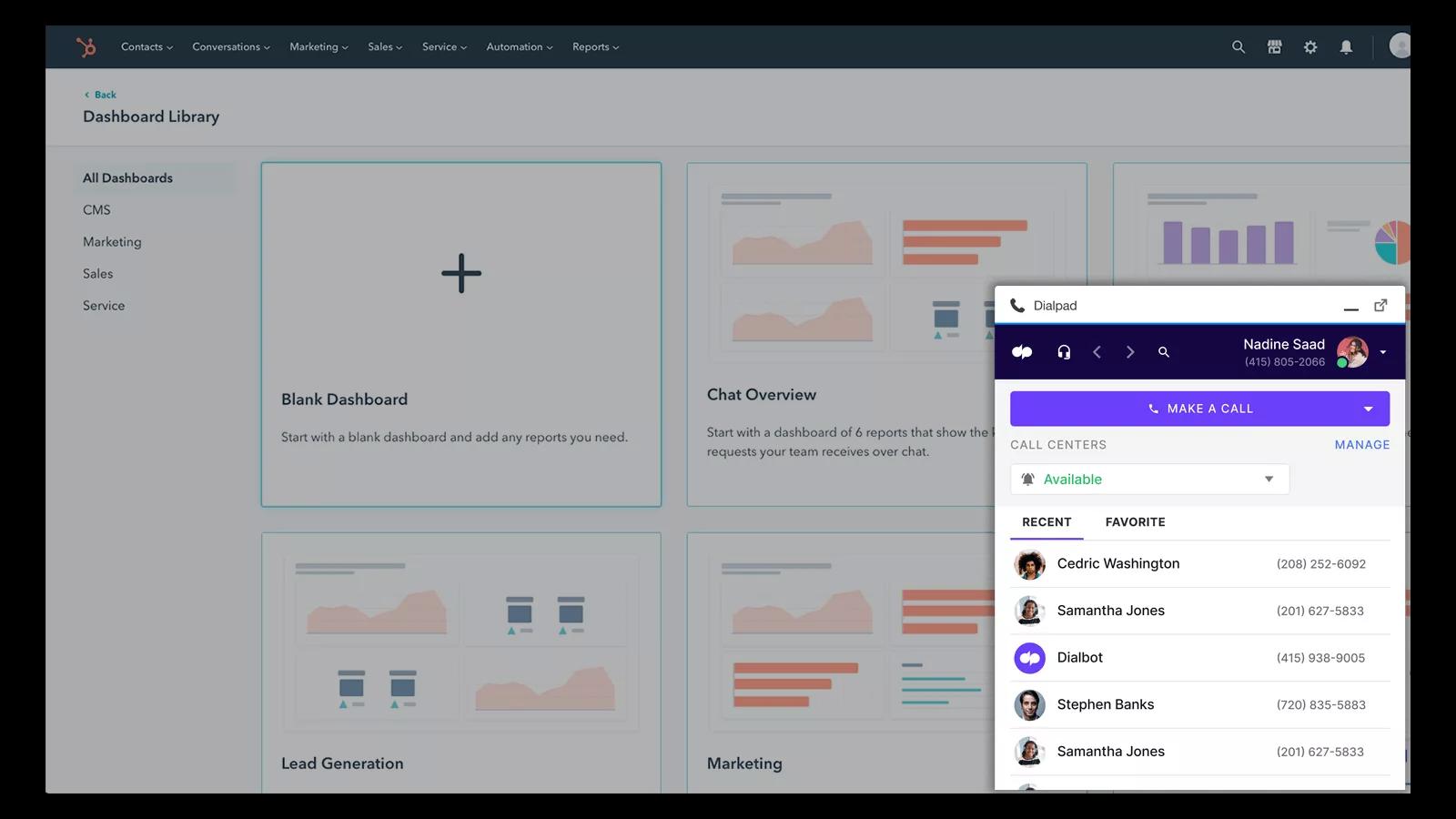Expand the Contacts menu
Screen dimensions: 1456x819
click(147, 46)
